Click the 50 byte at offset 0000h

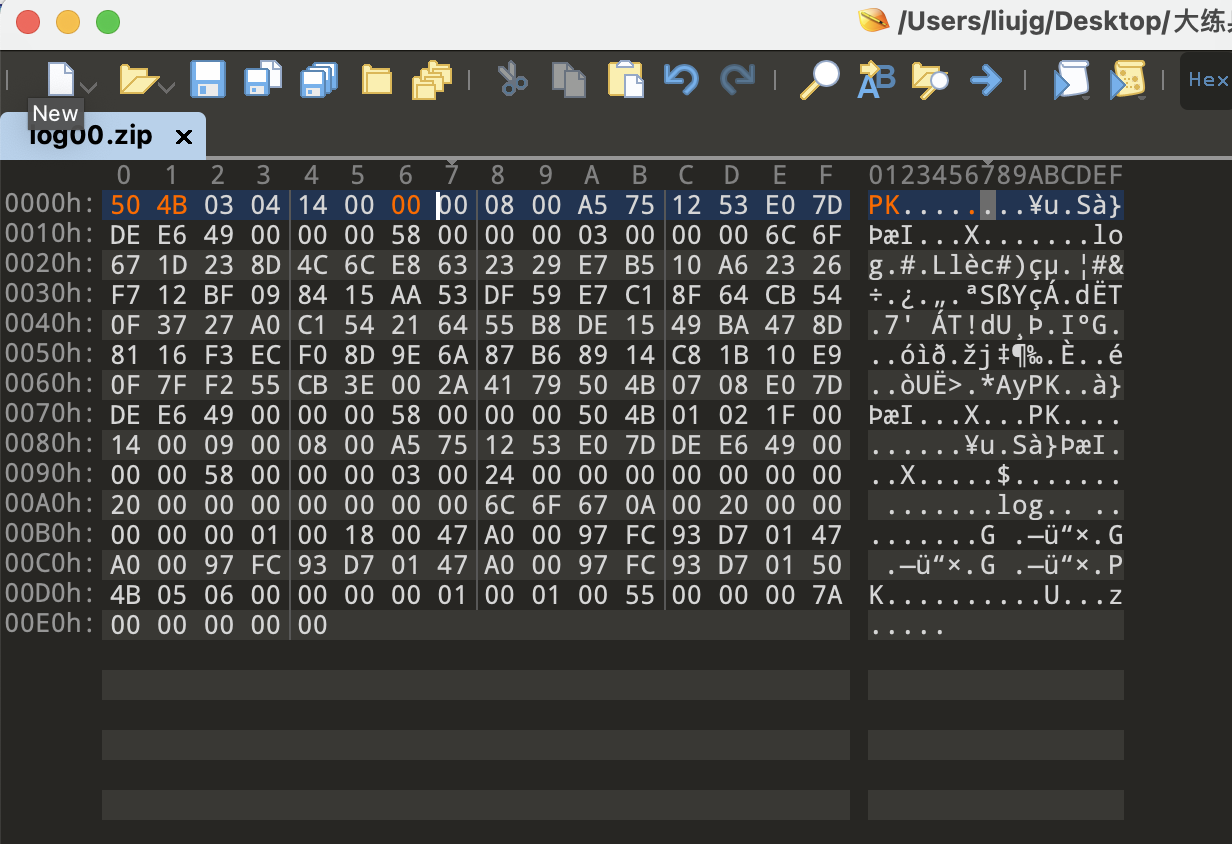coord(125,205)
